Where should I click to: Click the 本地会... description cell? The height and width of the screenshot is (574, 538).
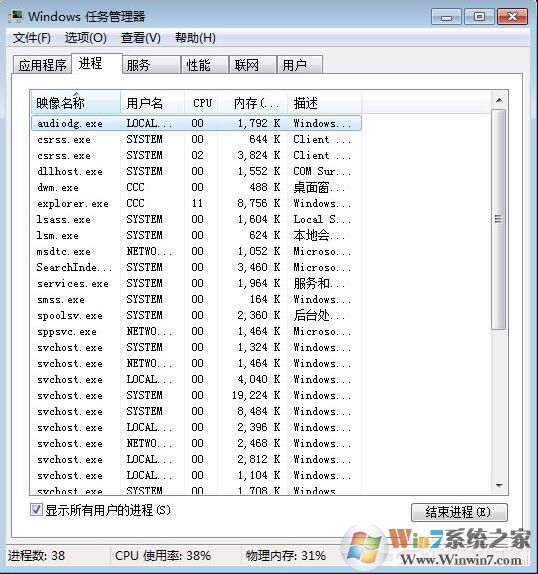click(318, 235)
